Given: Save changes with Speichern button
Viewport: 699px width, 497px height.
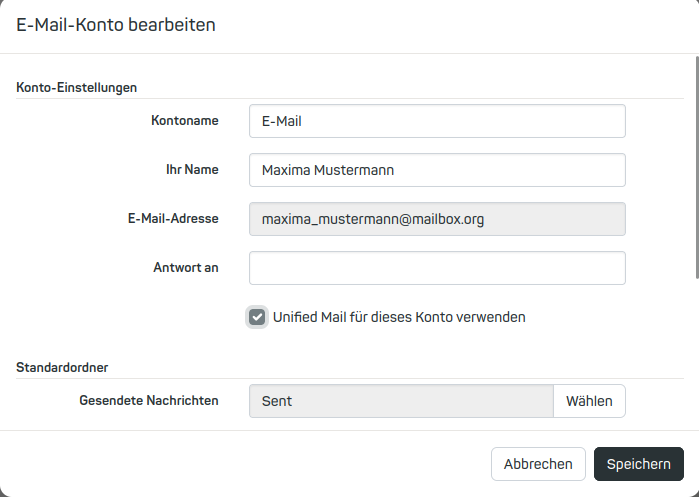Looking at the screenshot, I should (x=638, y=464).
